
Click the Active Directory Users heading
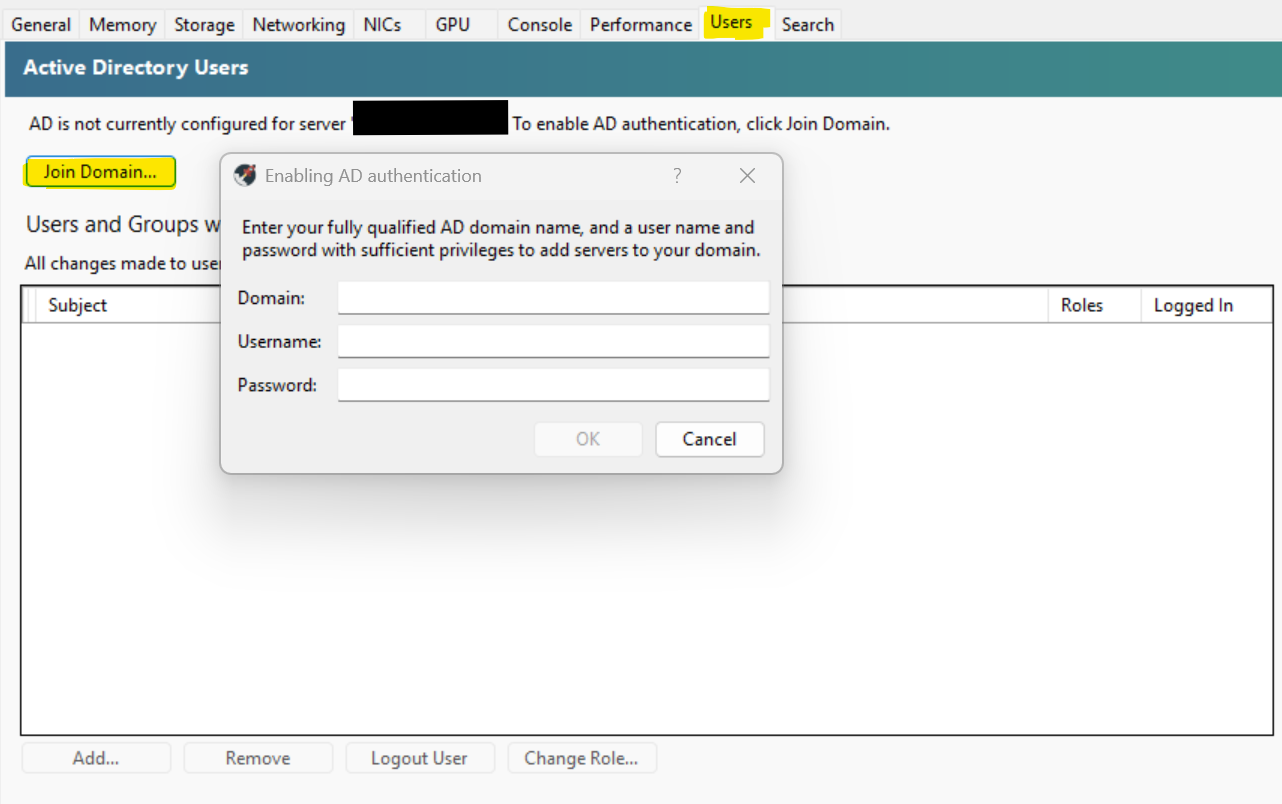click(136, 68)
